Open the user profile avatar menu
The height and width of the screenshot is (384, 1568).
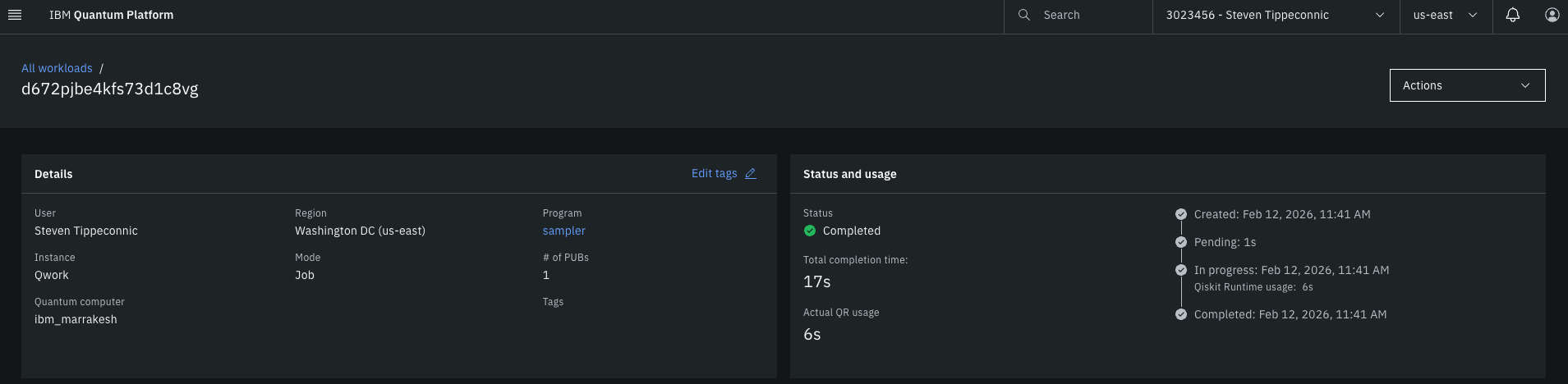(x=1552, y=15)
